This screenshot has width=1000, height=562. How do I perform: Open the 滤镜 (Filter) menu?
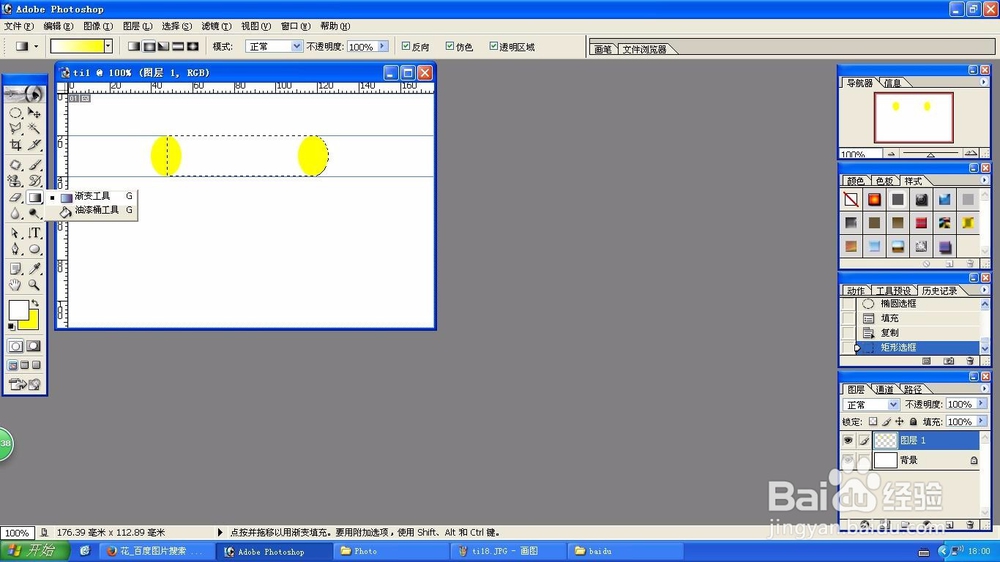[216, 26]
